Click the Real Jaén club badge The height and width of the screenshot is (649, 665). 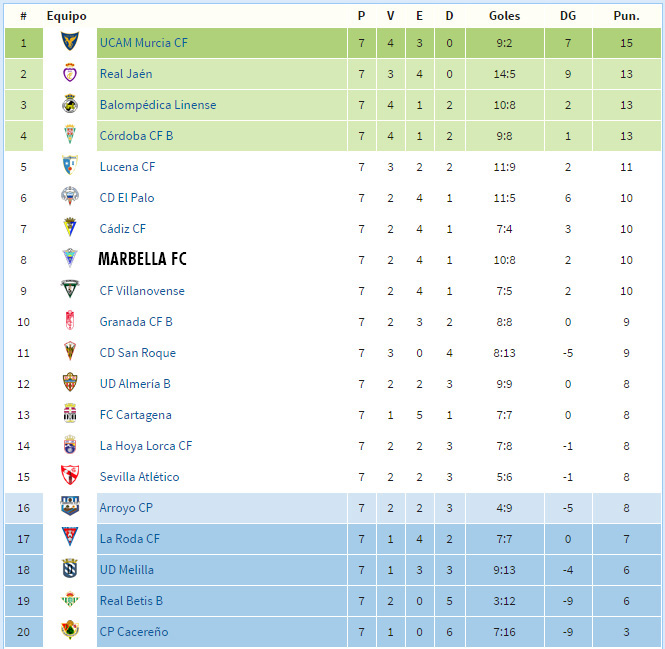[70, 73]
